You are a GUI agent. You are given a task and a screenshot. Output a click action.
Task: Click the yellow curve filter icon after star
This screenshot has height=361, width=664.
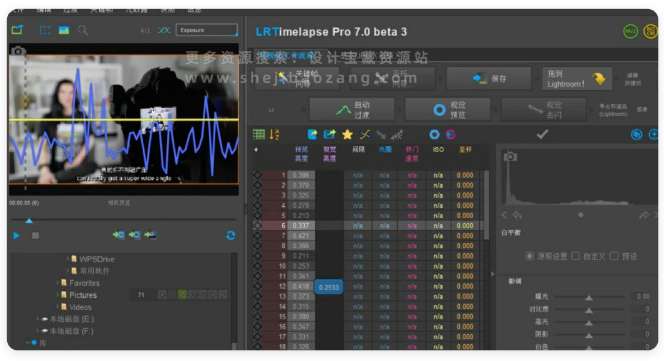[x=365, y=135]
